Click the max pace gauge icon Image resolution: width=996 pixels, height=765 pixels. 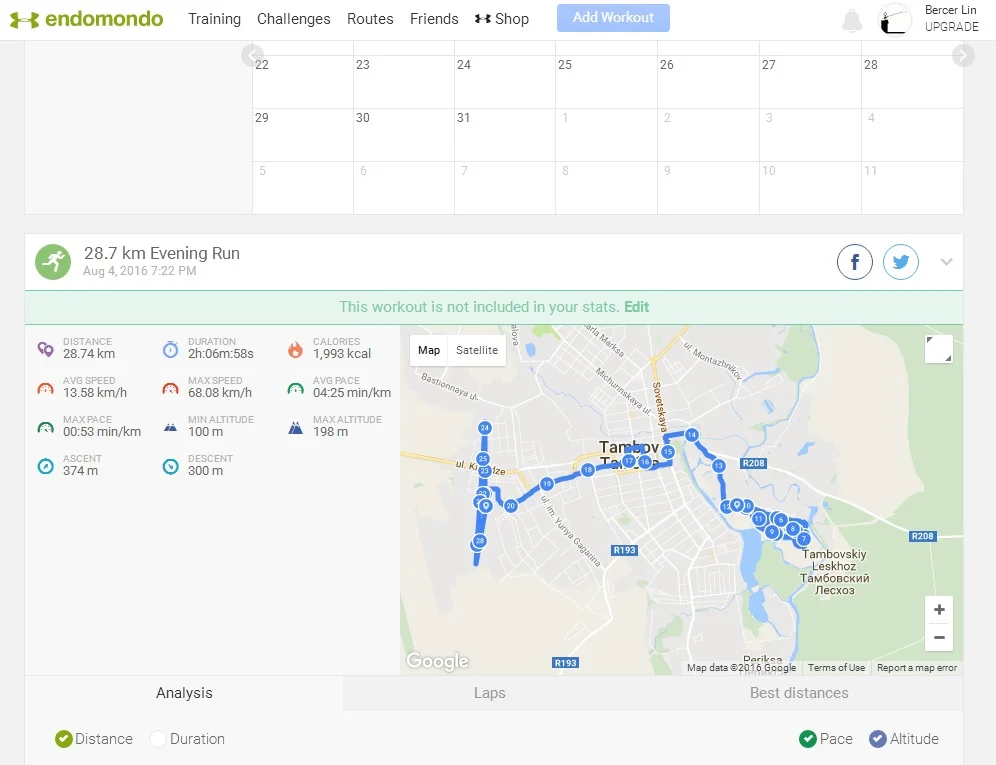point(45,428)
